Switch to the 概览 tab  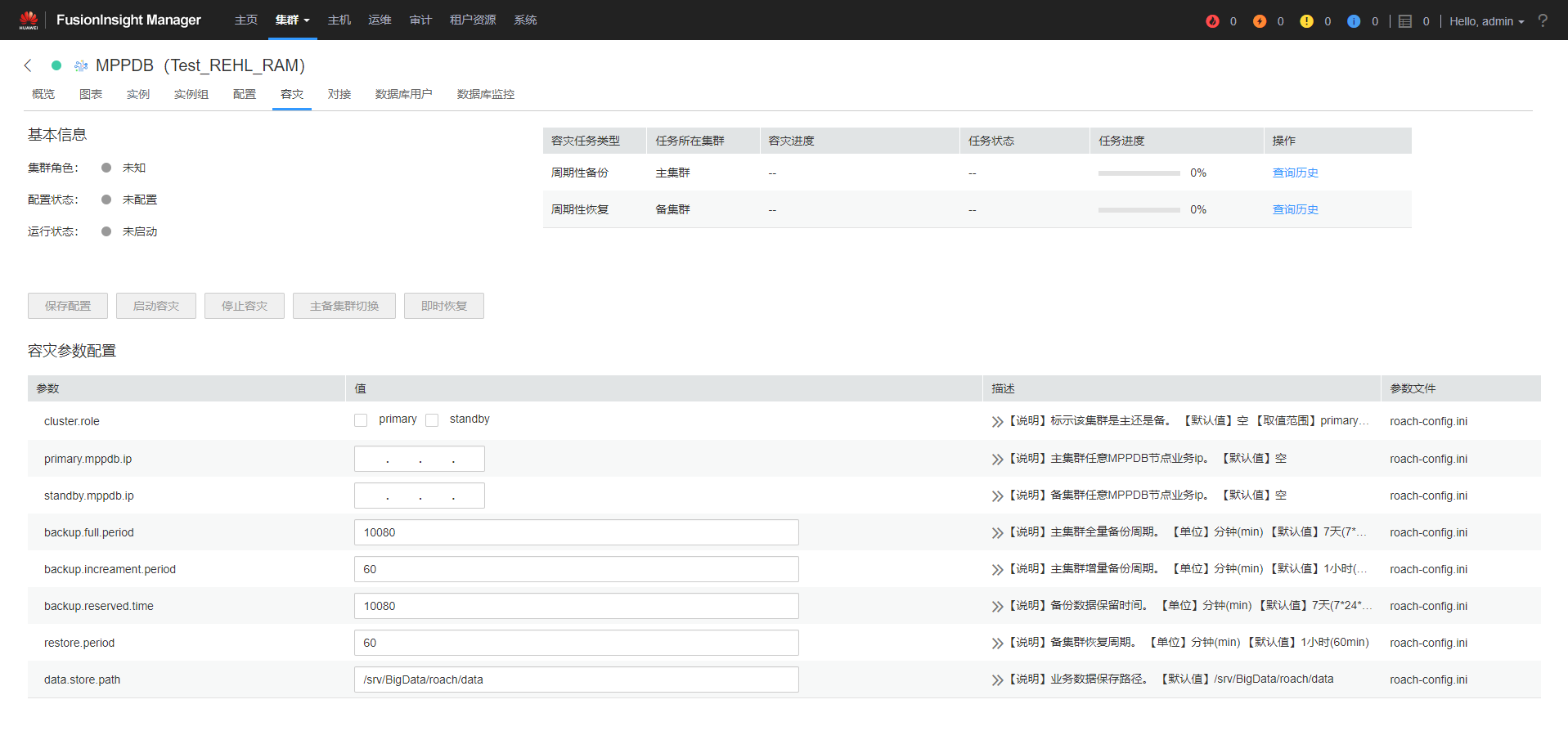tap(43, 95)
